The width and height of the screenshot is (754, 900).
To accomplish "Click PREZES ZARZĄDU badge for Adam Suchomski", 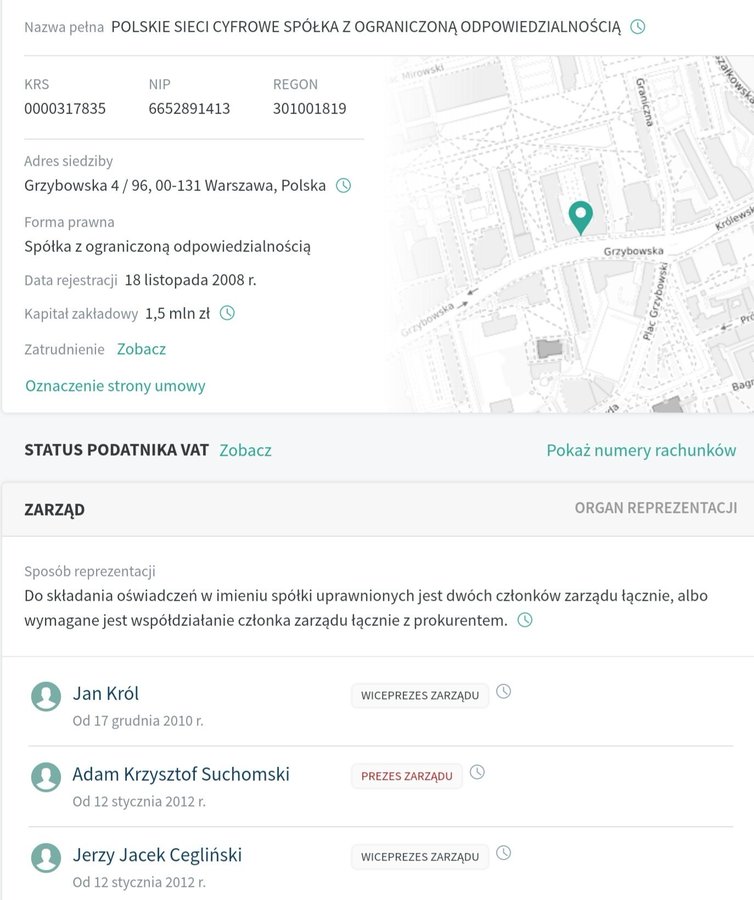I will tap(407, 776).
